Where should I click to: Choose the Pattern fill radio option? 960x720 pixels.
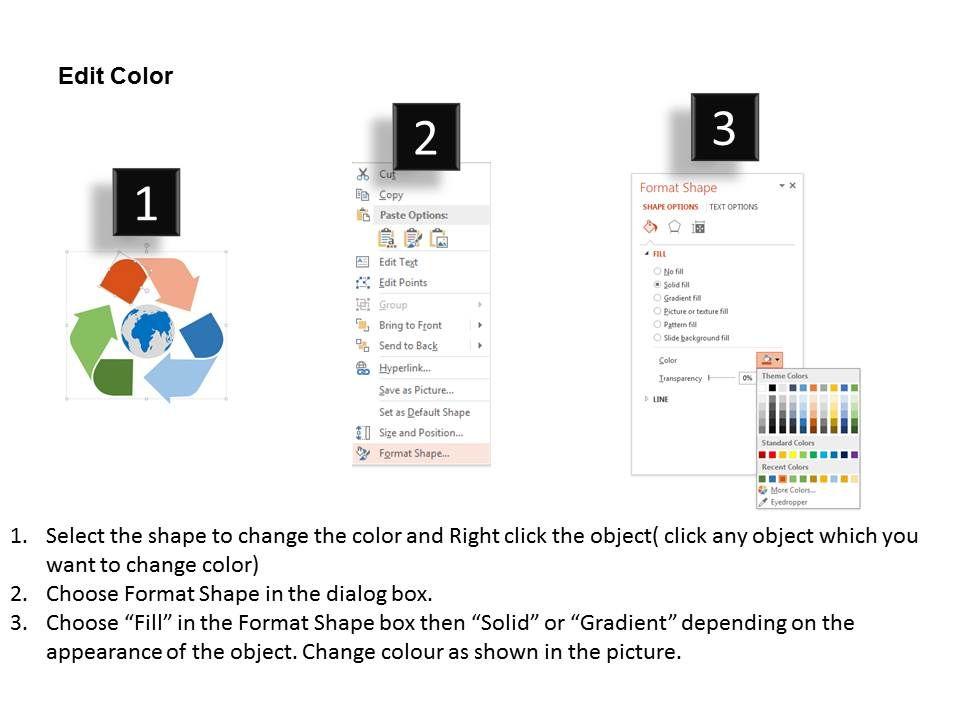click(657, 325)
